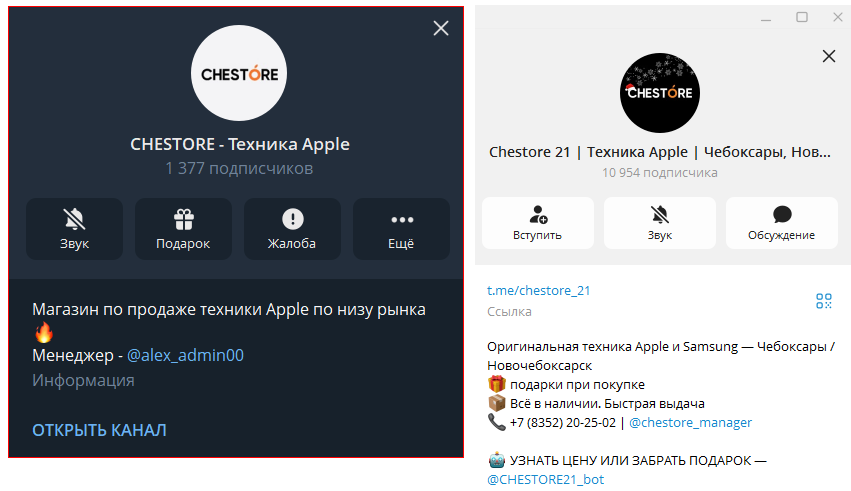Screen dimensions: 851x491
Task: Maximize the Telegram window
Action: point(802,17)
